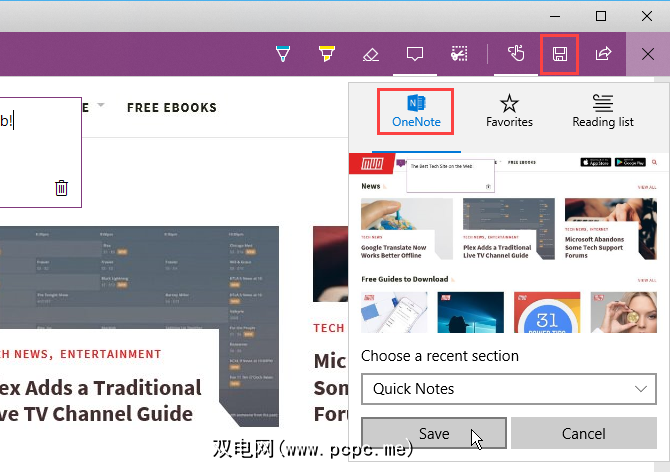This screenshot has height=472, width=670.
Task: Click the TECH NEWS, ENTERTAINMENT category label
Action: pos(80,354)
